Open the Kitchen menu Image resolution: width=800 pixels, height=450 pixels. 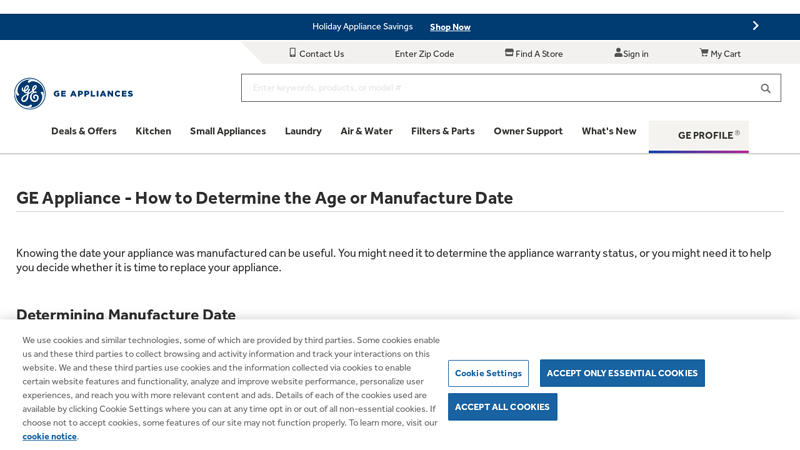click(153, 131)
